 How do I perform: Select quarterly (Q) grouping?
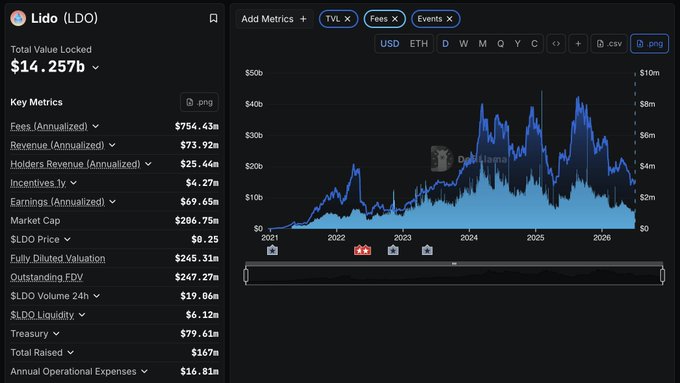click(500, 44)
